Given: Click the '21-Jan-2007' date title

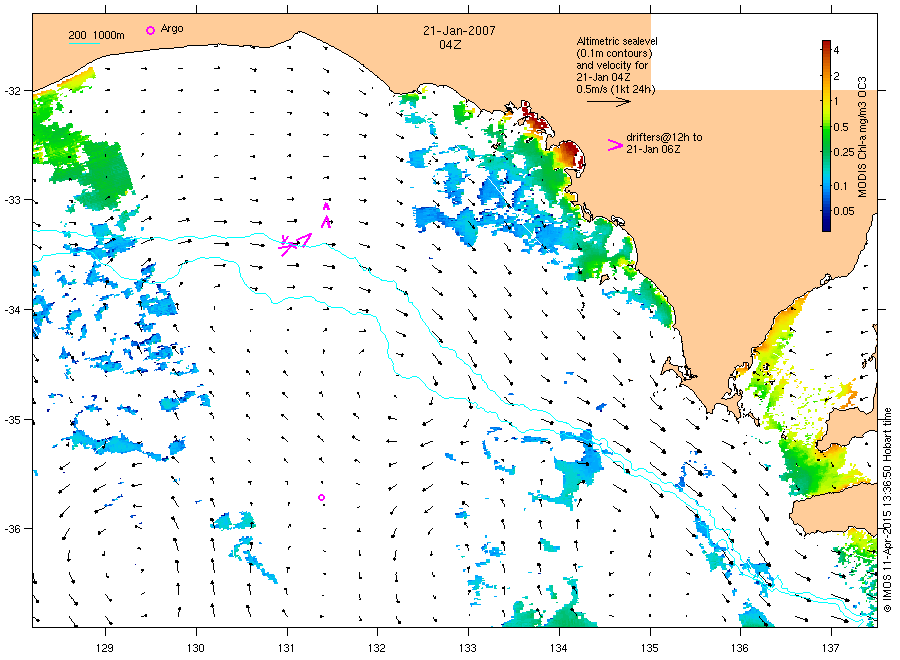Looking at the screenshot, I should coord(459,31).
